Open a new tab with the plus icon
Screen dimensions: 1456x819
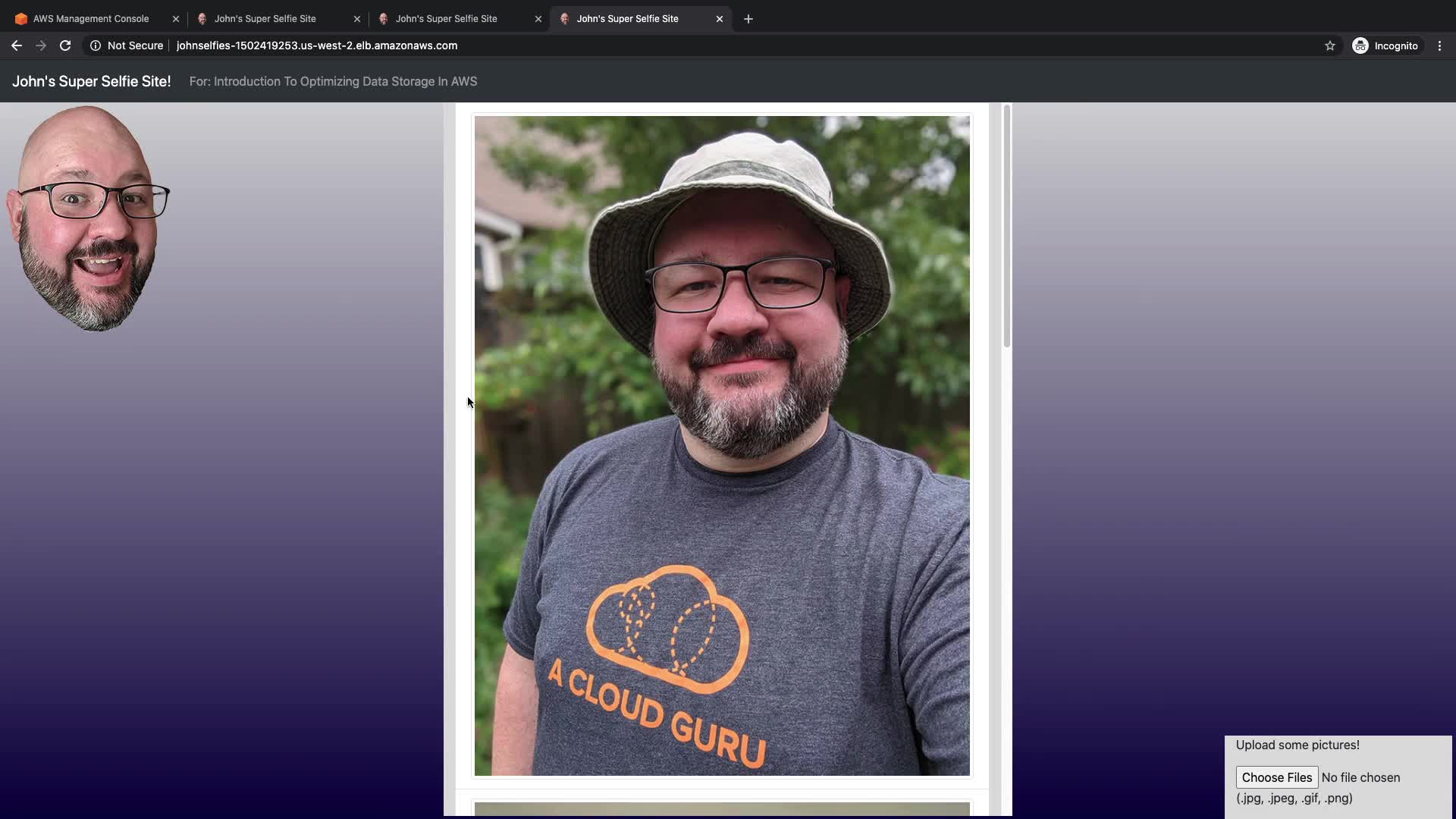(748, 19)
